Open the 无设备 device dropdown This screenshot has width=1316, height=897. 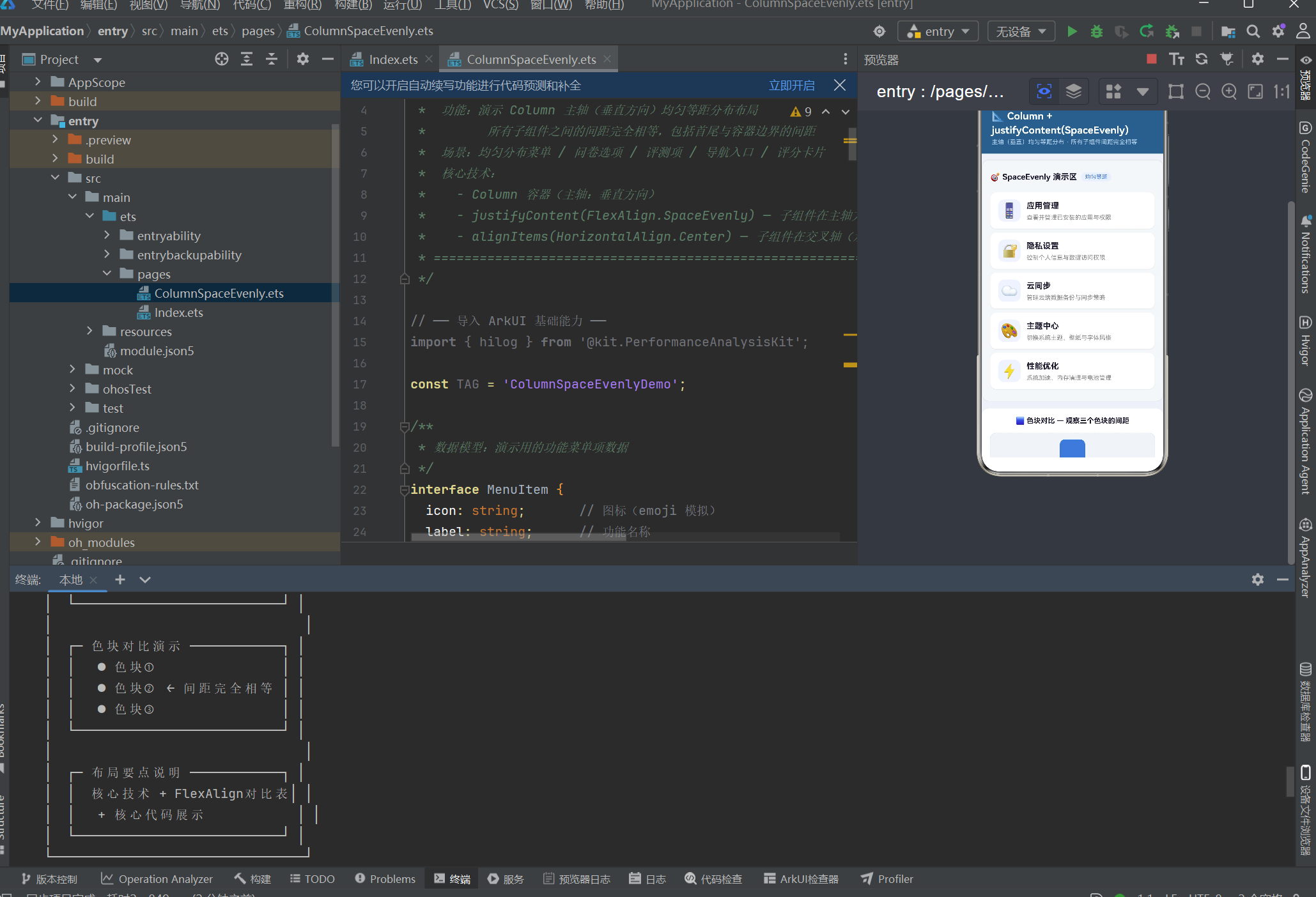[x=1021, y=31]
